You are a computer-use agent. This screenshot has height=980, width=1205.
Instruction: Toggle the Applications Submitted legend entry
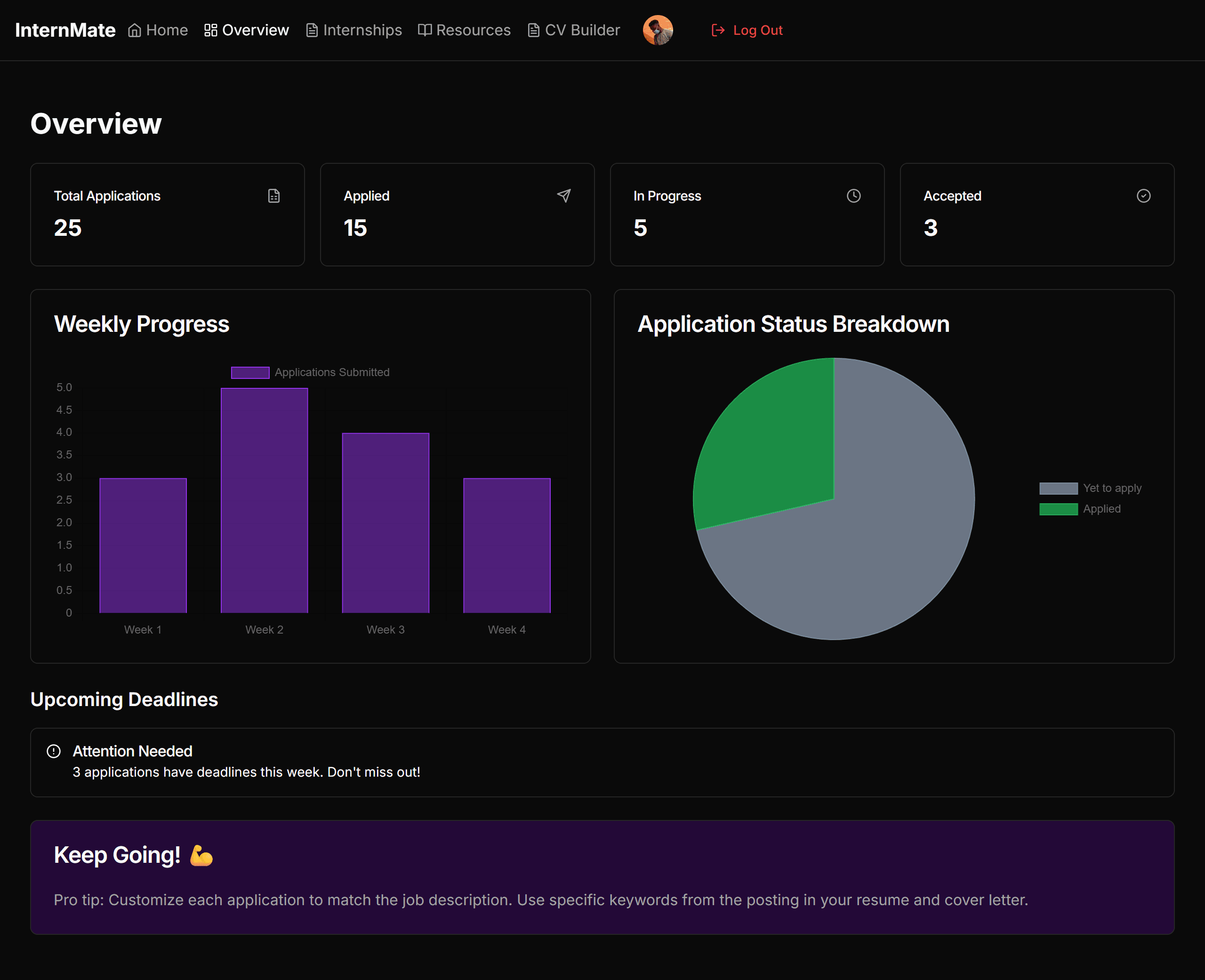pos(310,372)
